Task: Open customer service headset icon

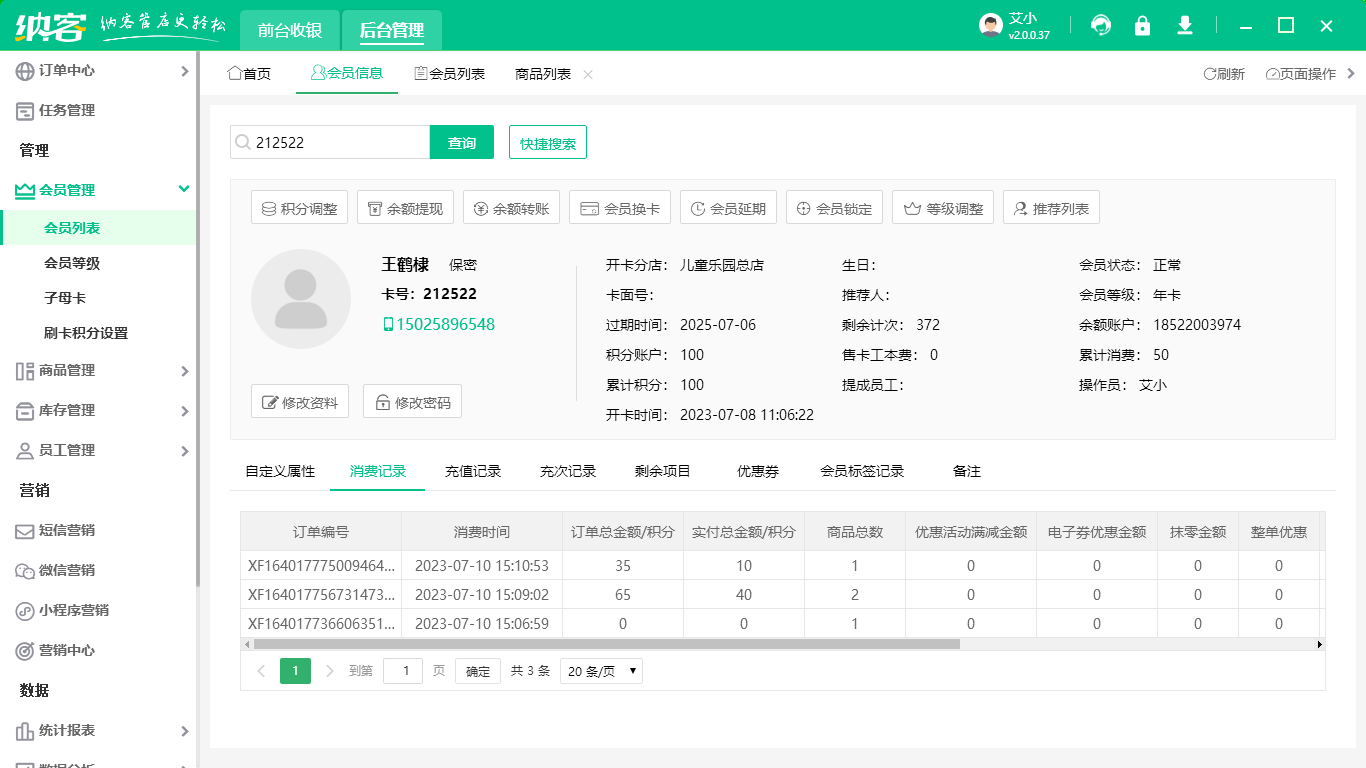Action: (1101, 26)
